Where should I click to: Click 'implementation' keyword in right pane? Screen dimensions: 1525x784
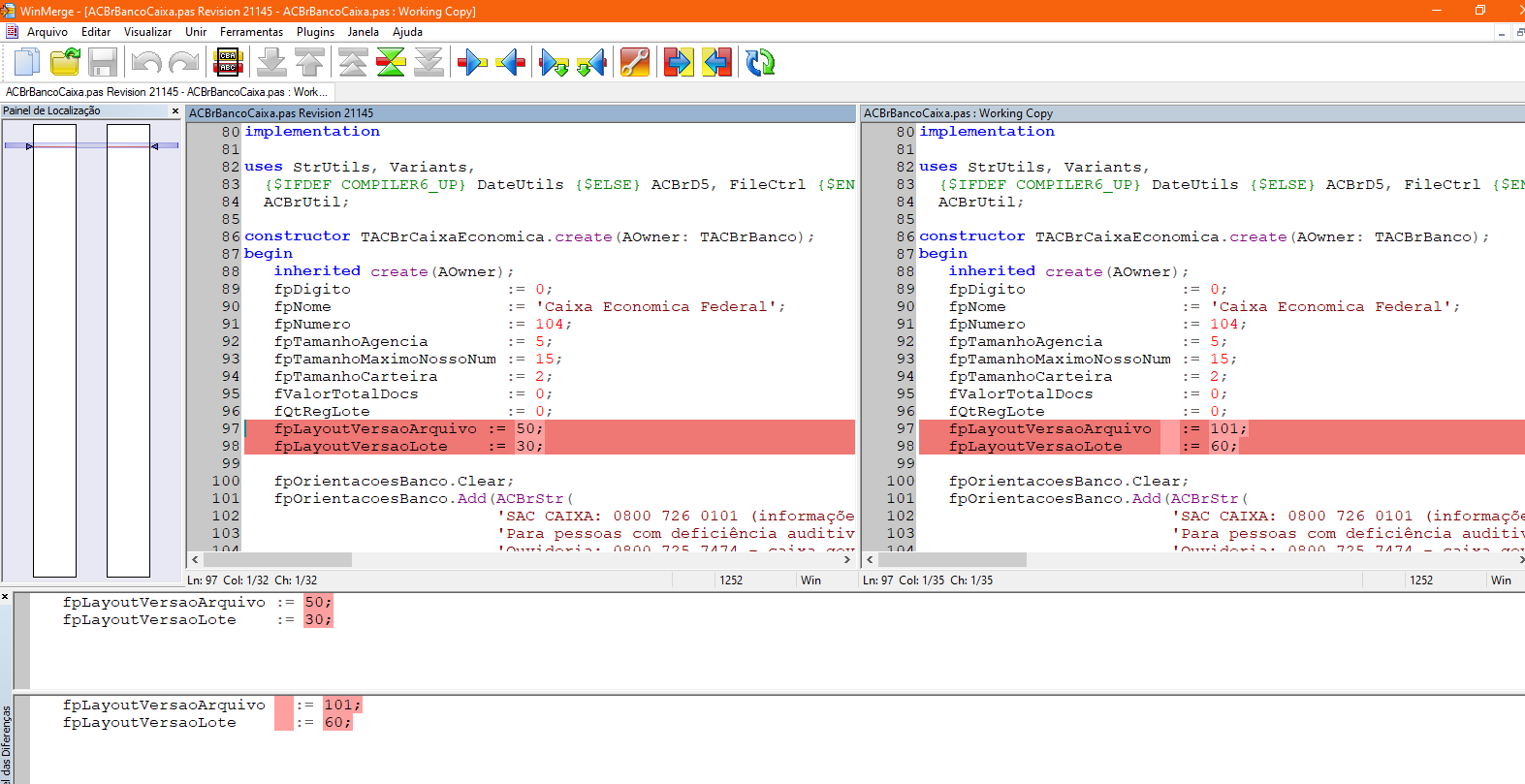pyautogui.click(x=987, y=132)
